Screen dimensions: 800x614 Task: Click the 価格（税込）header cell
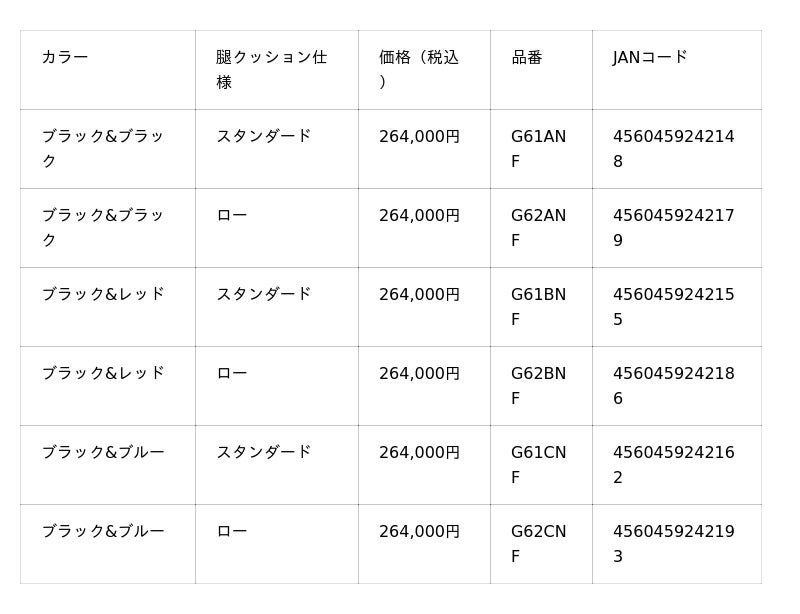point(419,70)
